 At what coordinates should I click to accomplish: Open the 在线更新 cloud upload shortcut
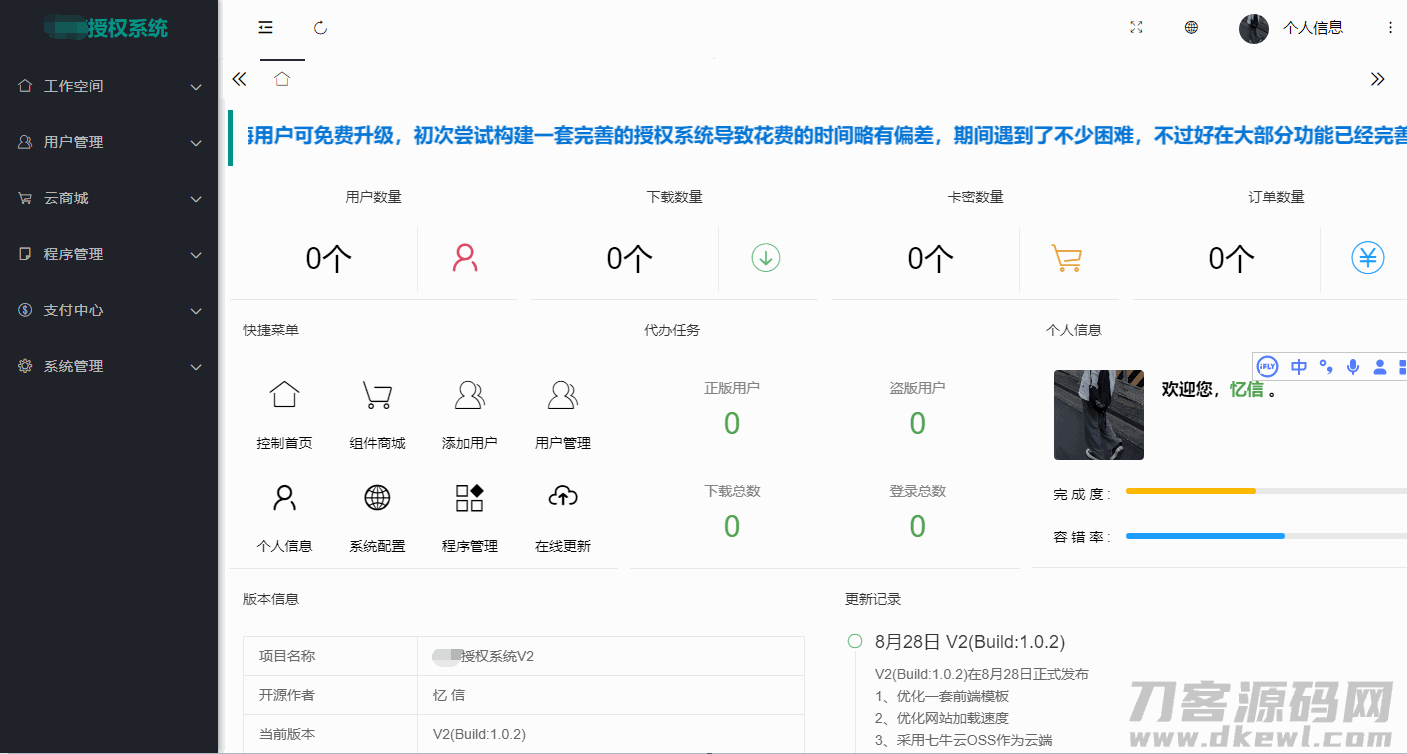pyautogui.click(x=563, y=498)
